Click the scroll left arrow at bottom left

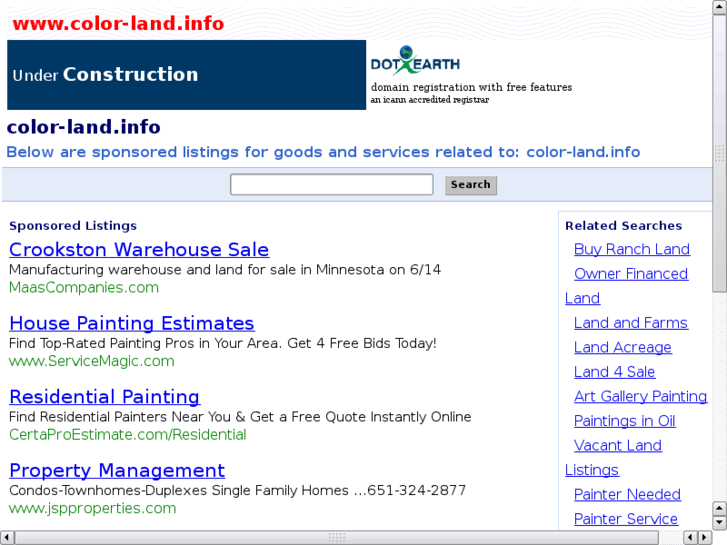click(6, 537)
